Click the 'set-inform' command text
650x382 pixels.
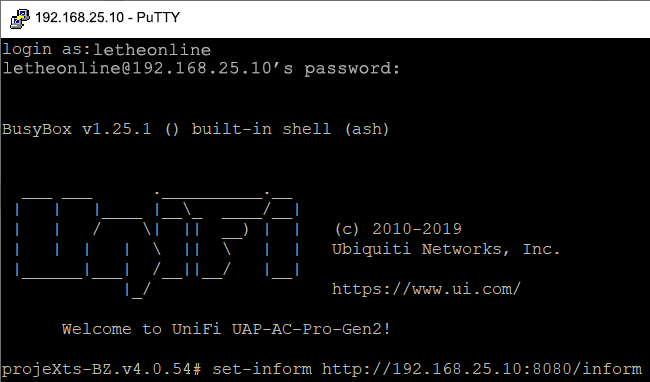pyautogui.click(x=262, y=369)
